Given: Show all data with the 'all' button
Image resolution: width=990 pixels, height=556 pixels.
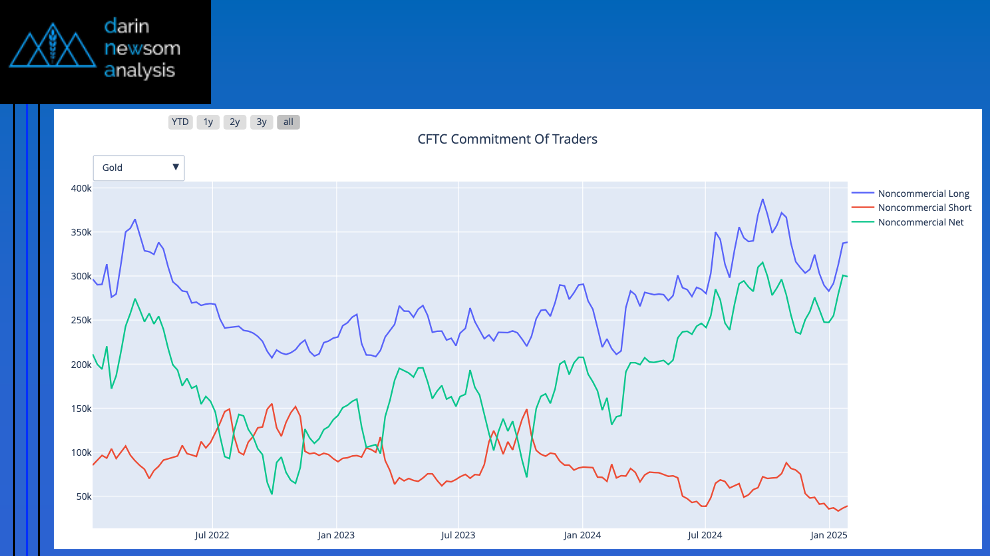Looking at the screenshot, I should (288, 122).
